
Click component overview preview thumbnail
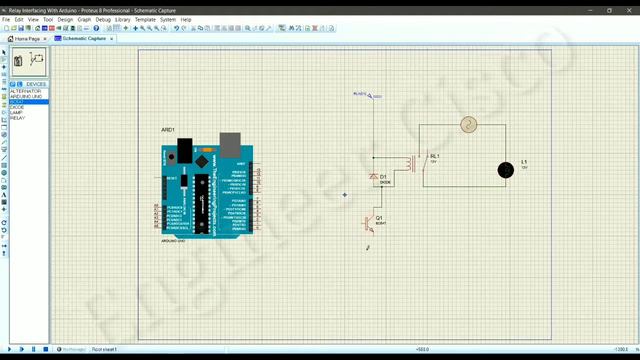tap(29, 62)
